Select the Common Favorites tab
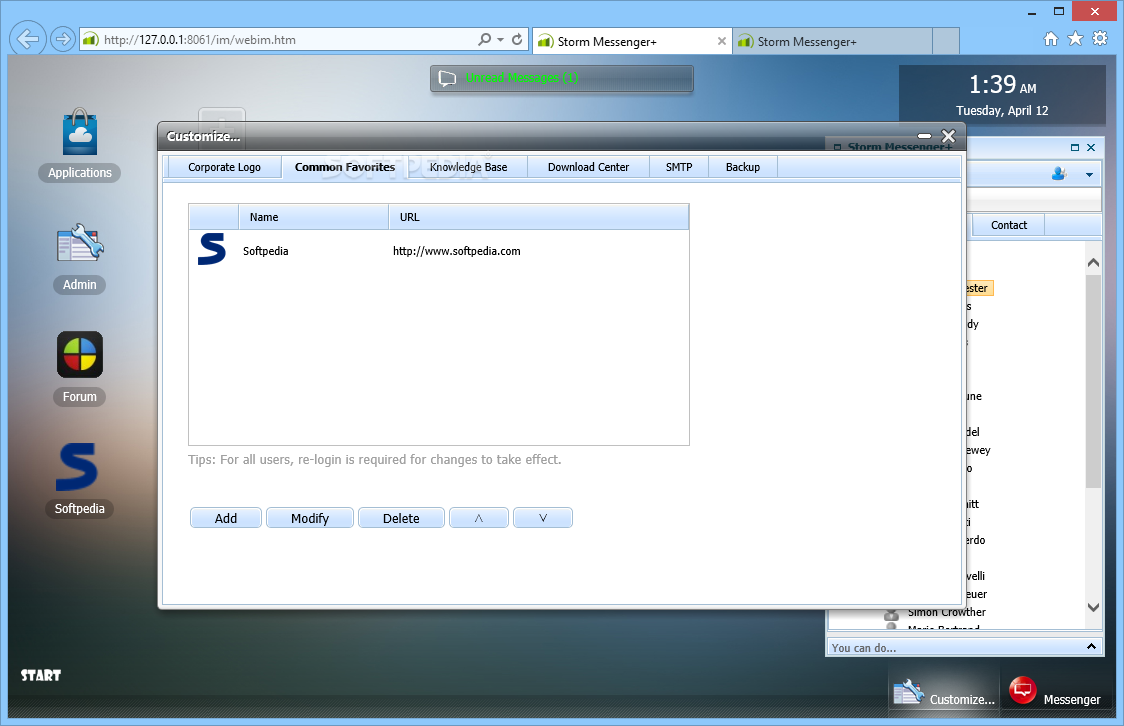The height and width of the screenshot is (726, 1124). pyautogui.click(x=345, y=167)
